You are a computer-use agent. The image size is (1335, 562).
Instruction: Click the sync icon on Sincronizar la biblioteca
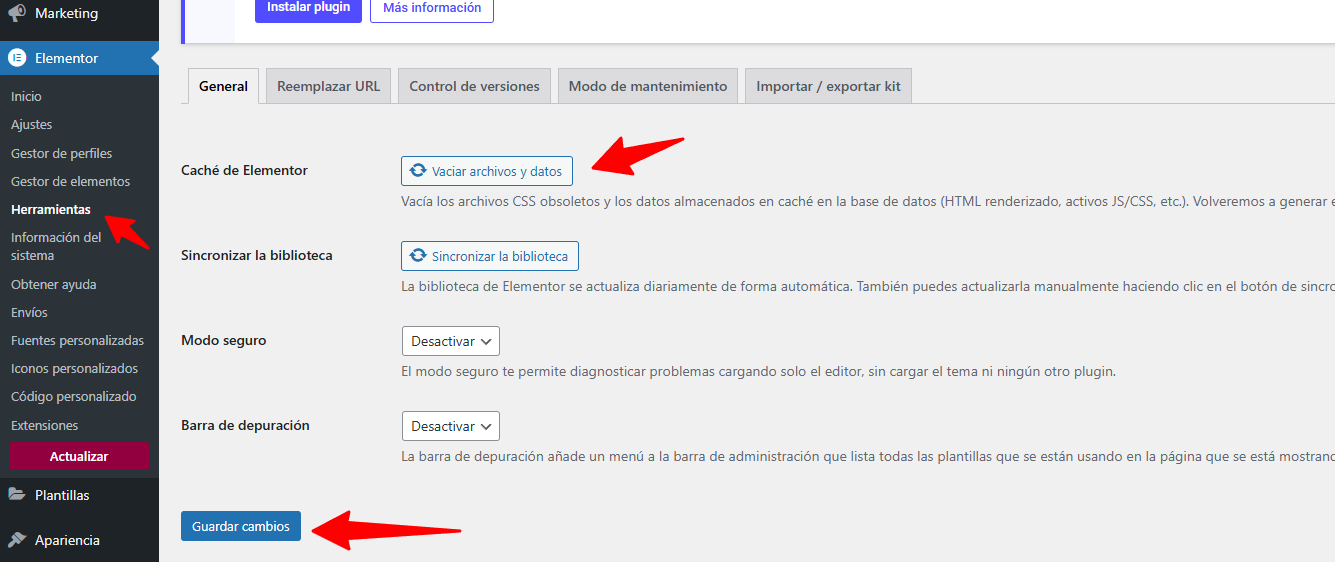(x=419, y=256)
